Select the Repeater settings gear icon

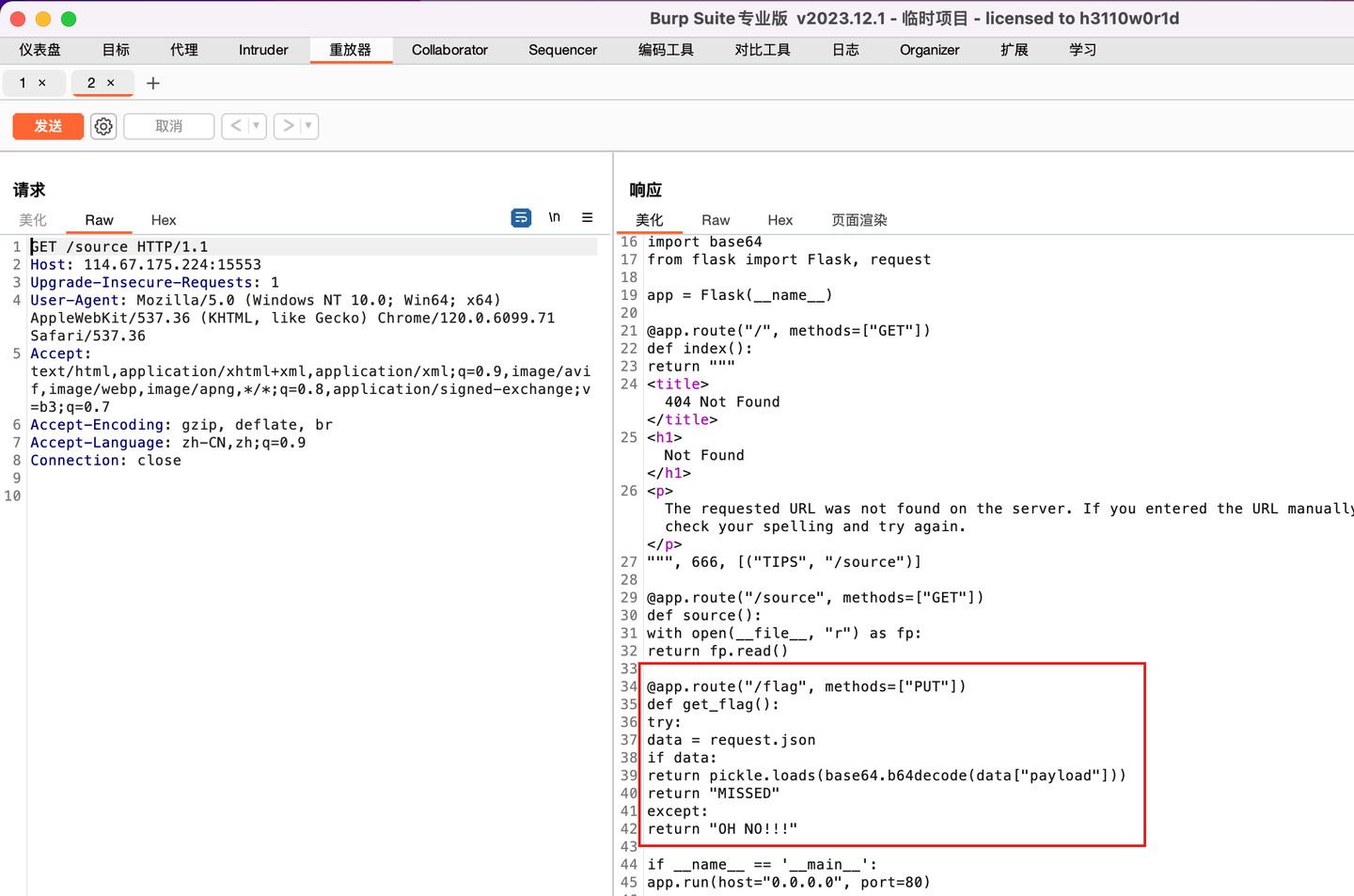pyautogui.click(x=102, y=125)
